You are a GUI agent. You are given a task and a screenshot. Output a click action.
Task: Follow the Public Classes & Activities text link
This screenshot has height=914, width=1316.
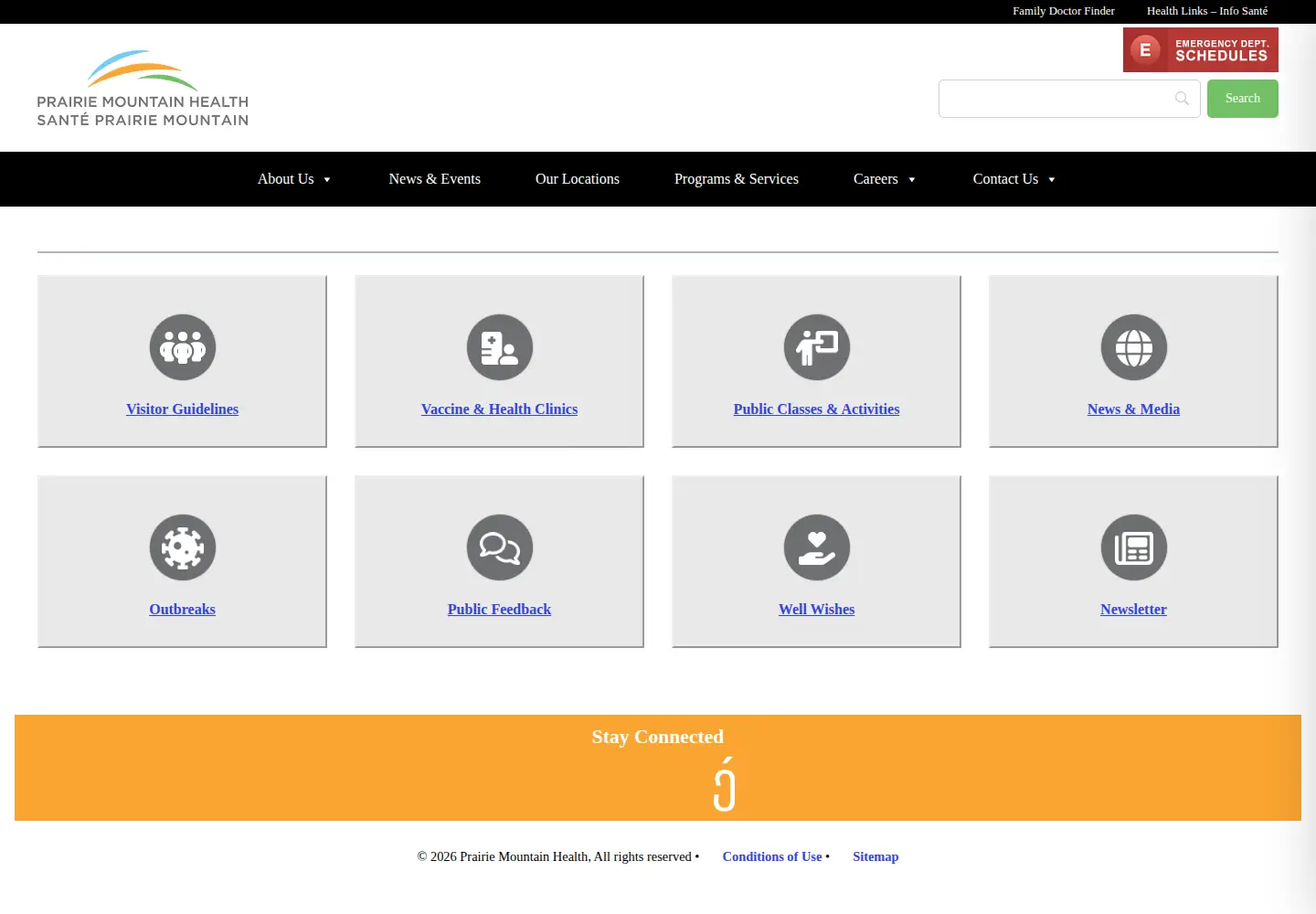817,409
